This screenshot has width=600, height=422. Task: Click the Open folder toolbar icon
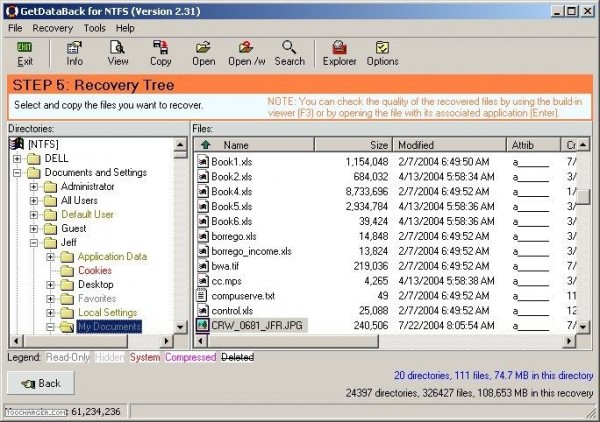coord(203,52)
